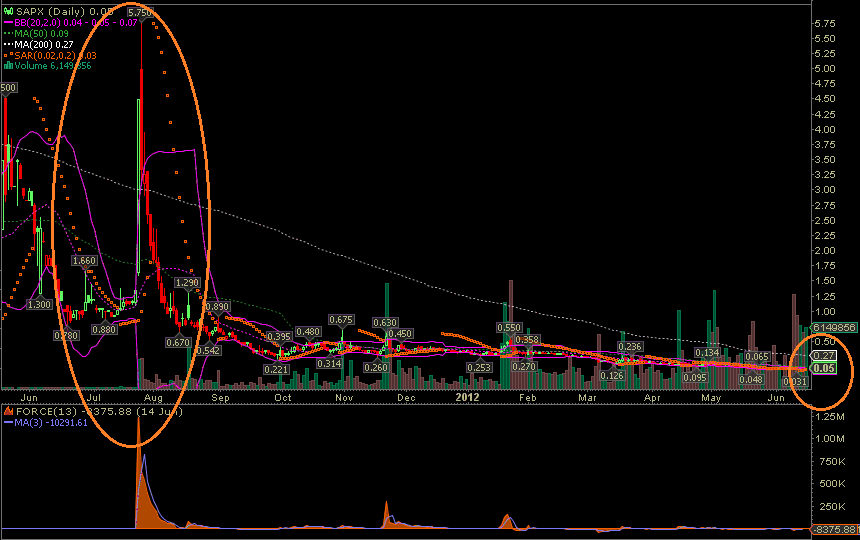Click the 0.480 price marker
860x540 pixels.
pos(308,332)
